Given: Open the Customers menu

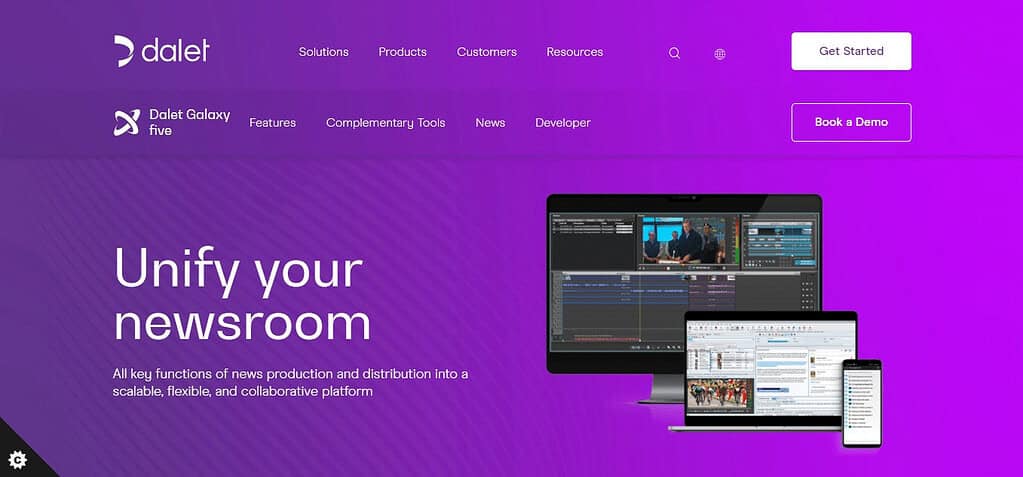Looking at the screenshot, I should click(487, 52).
